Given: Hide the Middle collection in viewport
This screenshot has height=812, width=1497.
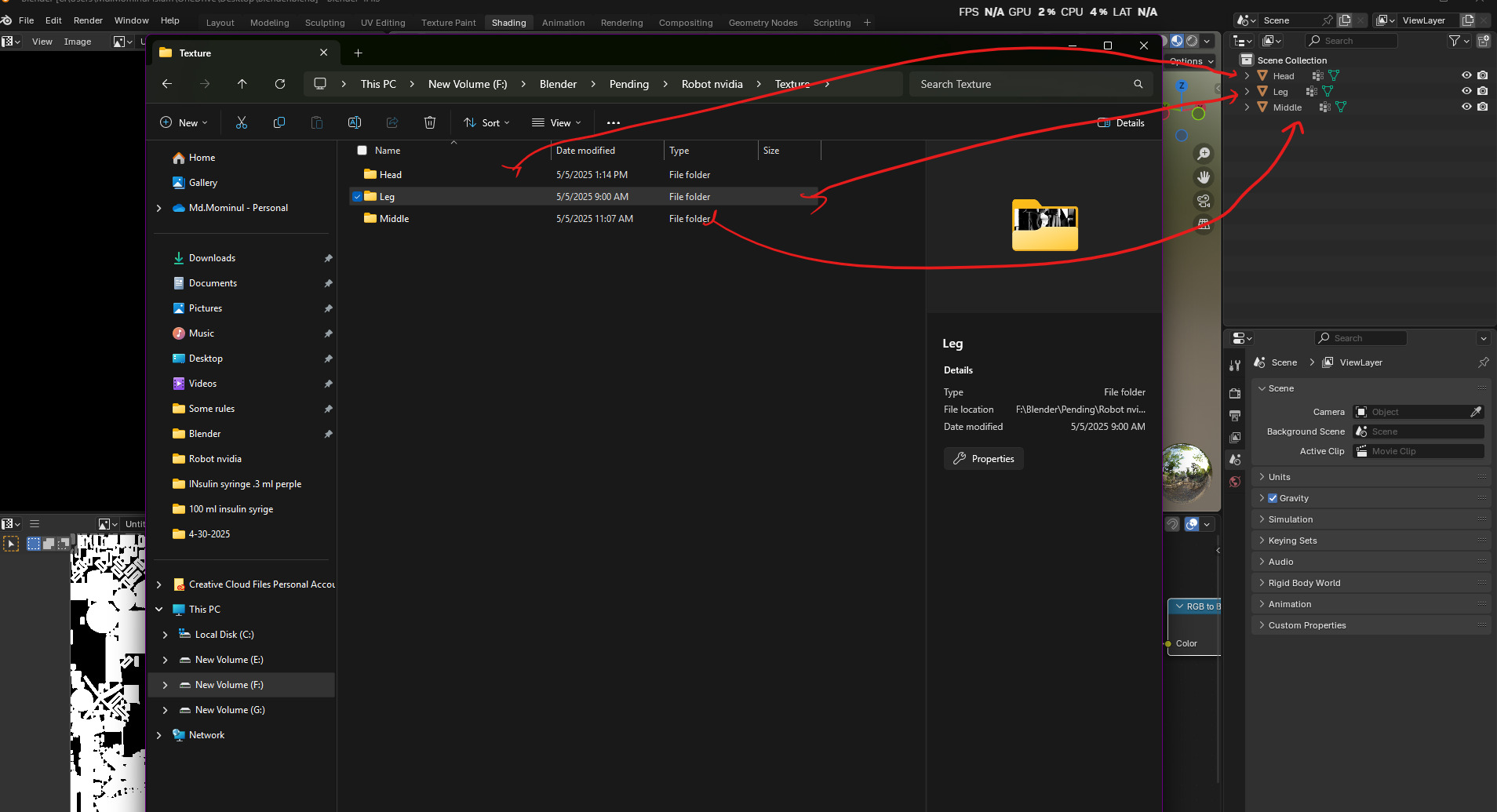Looking at the screenshot, I should (x=1466, y=107).
